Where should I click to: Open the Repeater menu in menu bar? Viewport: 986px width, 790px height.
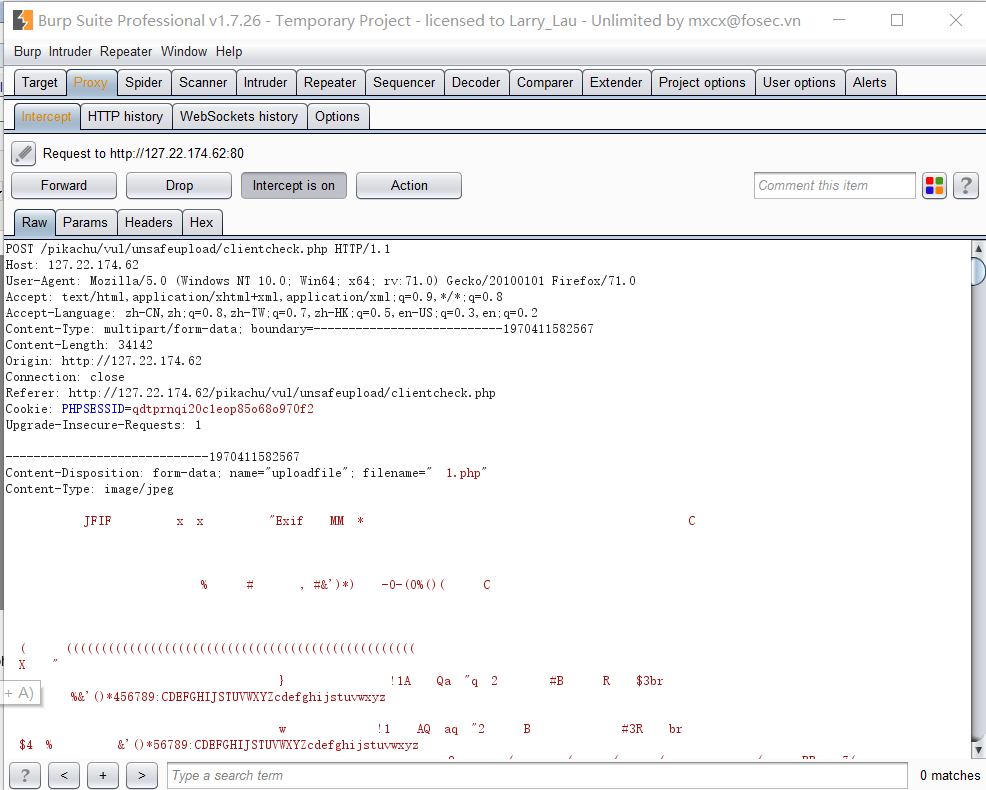click(126, 52)
